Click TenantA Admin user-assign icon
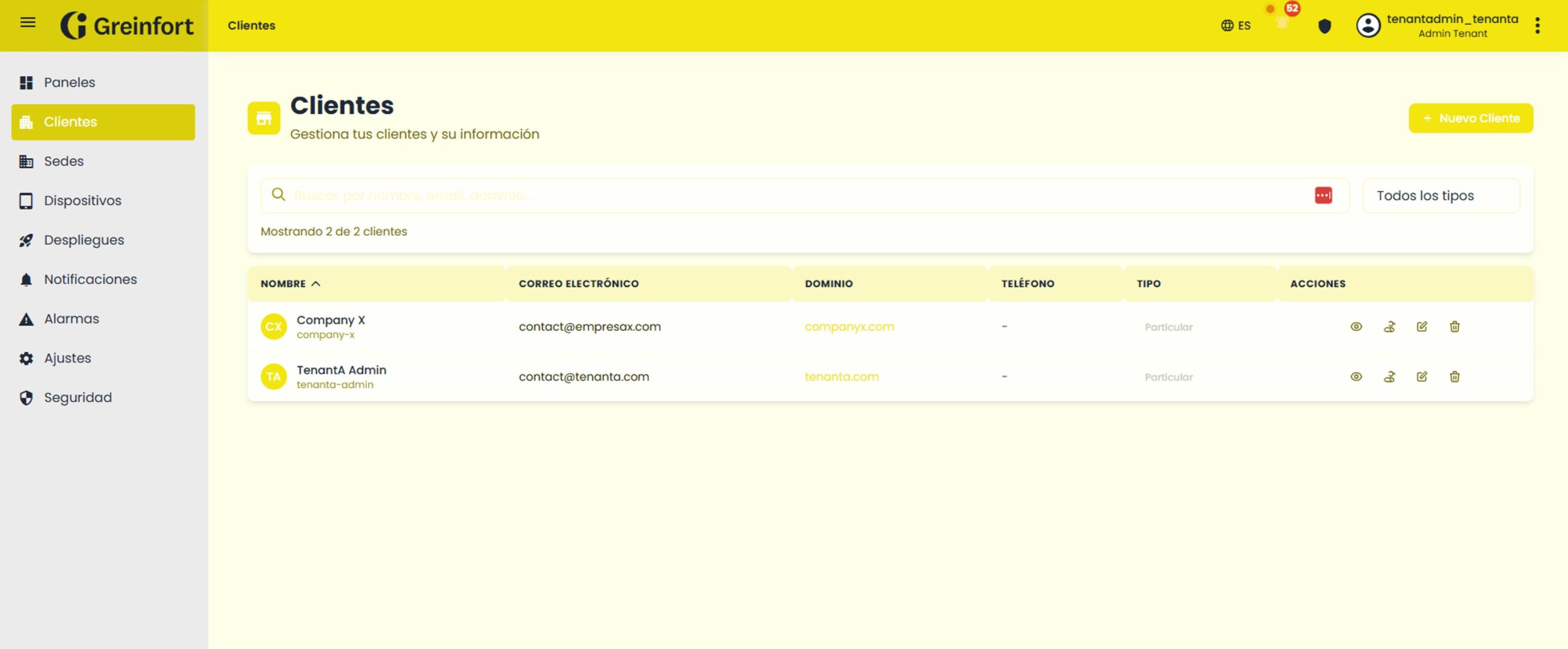This screenshot has width=1568, height=649. point(1389,377)
